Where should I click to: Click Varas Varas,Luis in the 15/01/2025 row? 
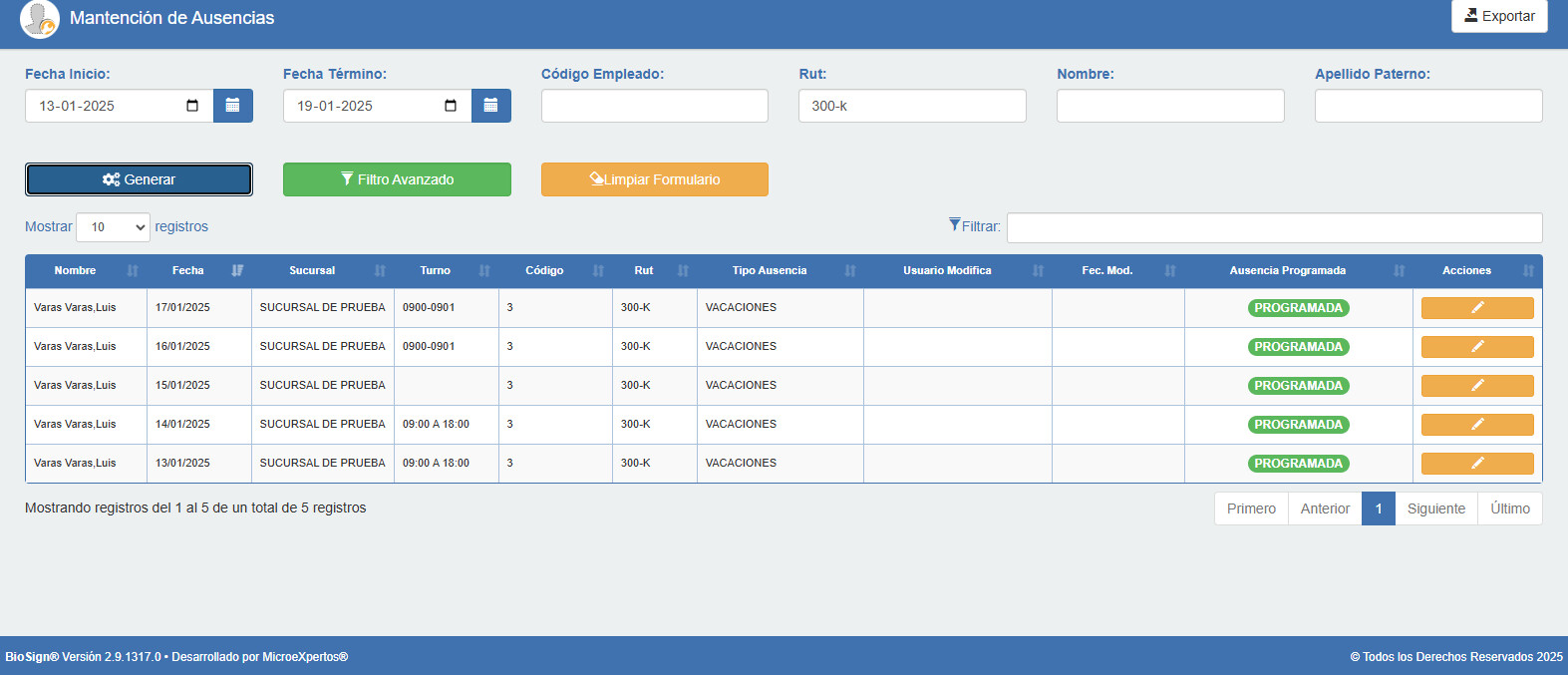pos(75,385)
